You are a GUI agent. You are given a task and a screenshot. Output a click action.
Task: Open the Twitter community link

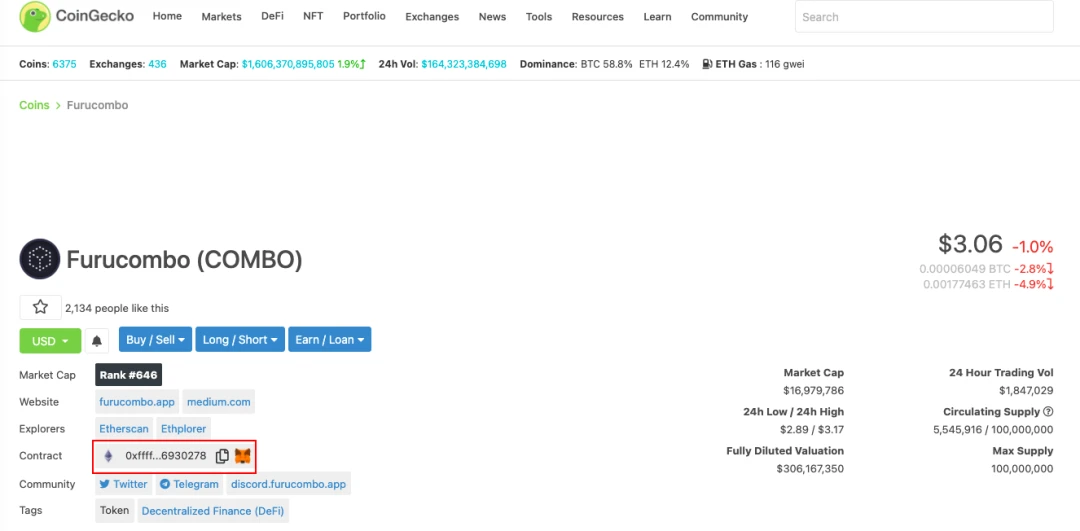(123, 484)
